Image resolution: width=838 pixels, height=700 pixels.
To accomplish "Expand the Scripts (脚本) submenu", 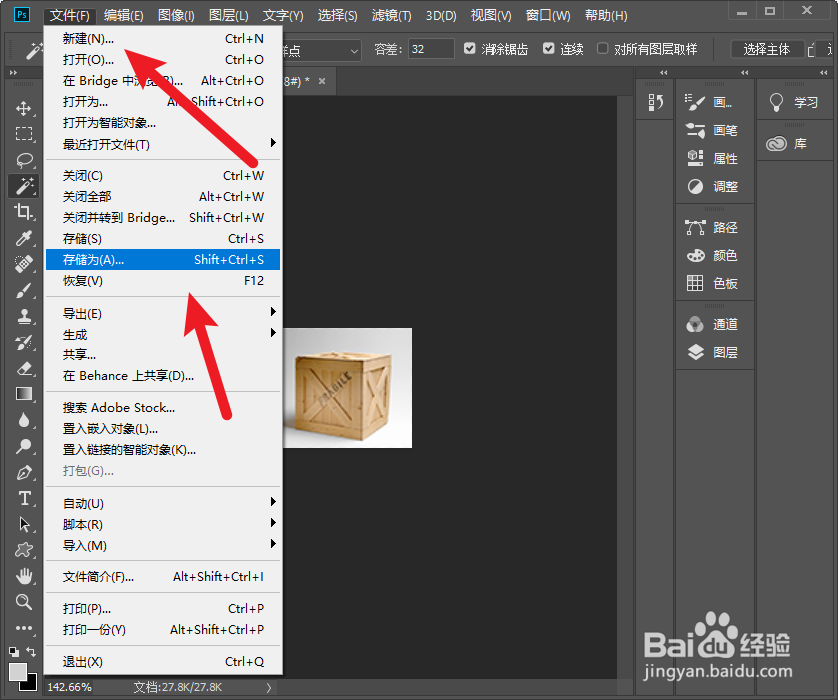I will (x=162, y=524).
